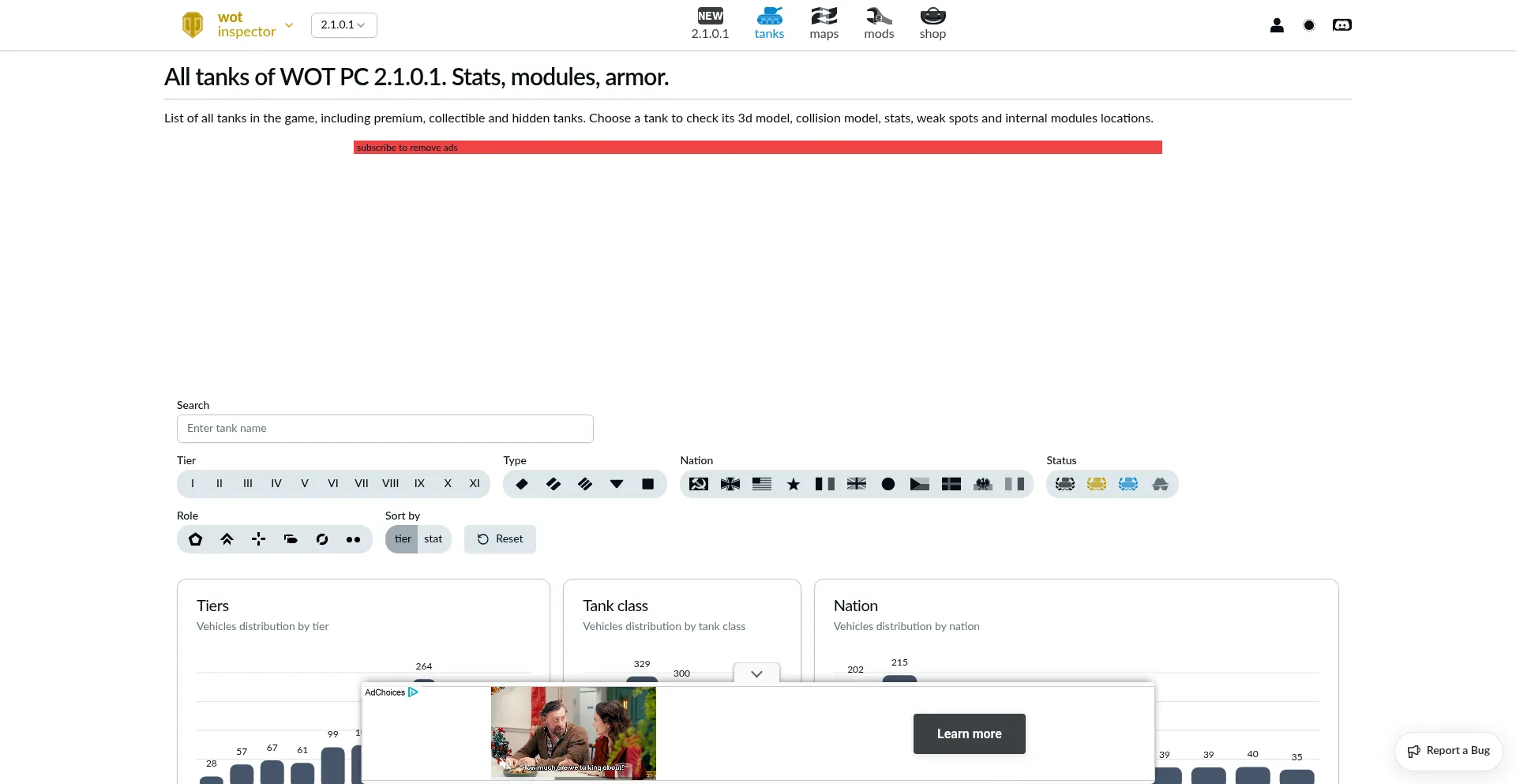Filter by Germany iron cross flag
Image resolution: width=1516 pixels, height=784 pixels.
click(730, 484)
